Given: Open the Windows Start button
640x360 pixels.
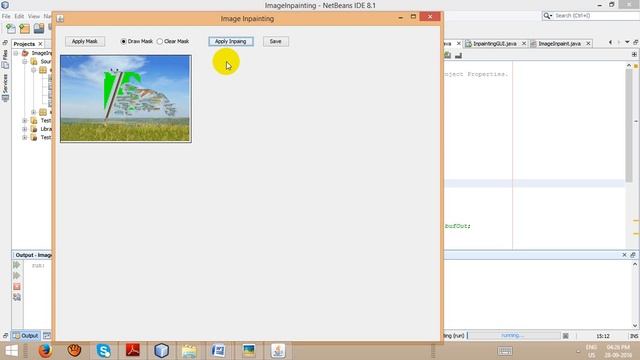Looking at the screenshot, I should click(x=11, y=351).
